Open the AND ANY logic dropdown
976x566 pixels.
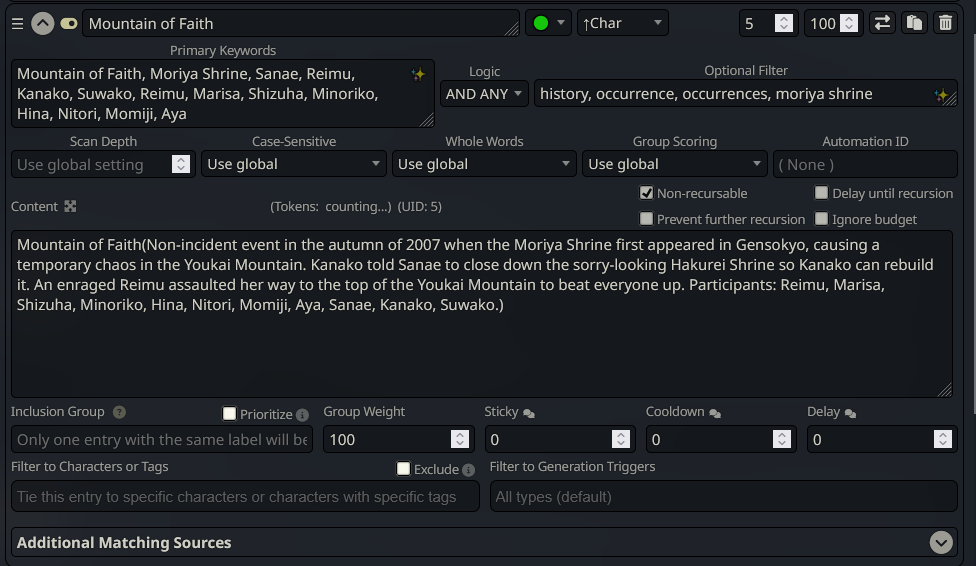pos(484,94)
